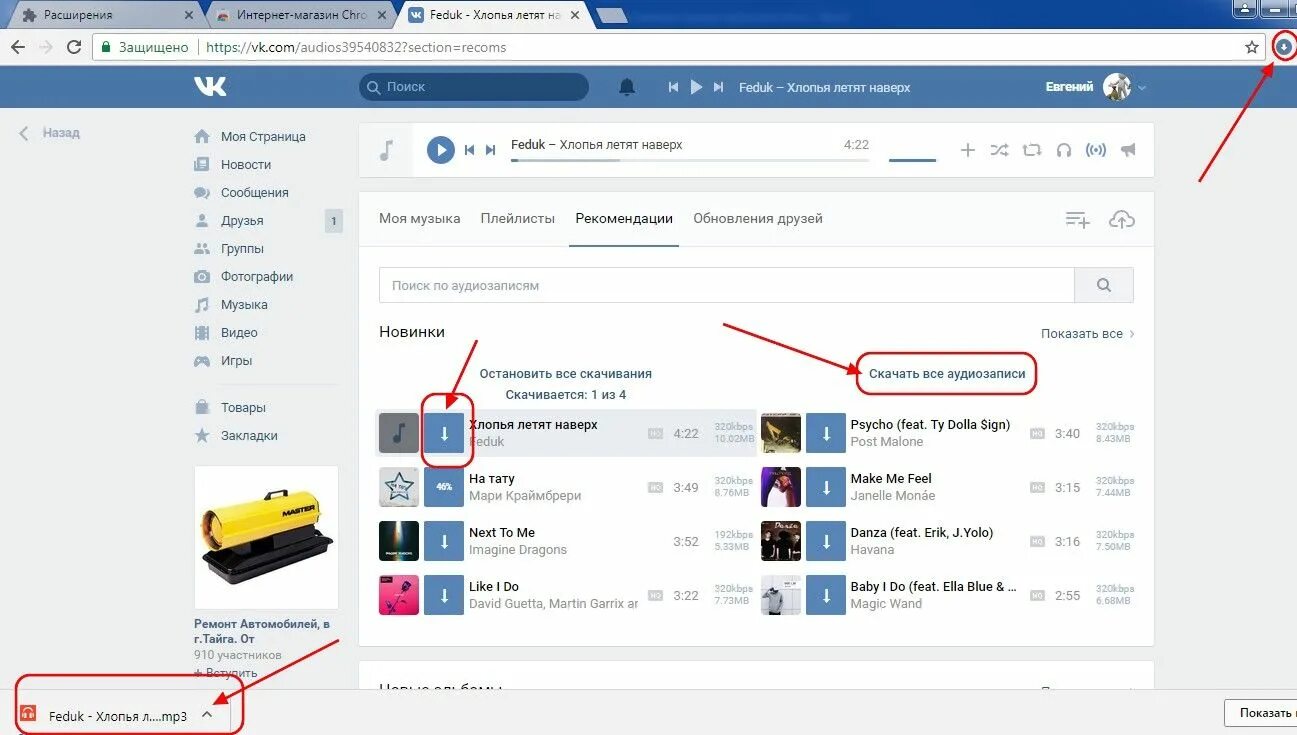Image resolution: width=1297 pixels, height=735 pixels.
Task: Click the add playlist icon
Action: click(x=1077, y=219)
